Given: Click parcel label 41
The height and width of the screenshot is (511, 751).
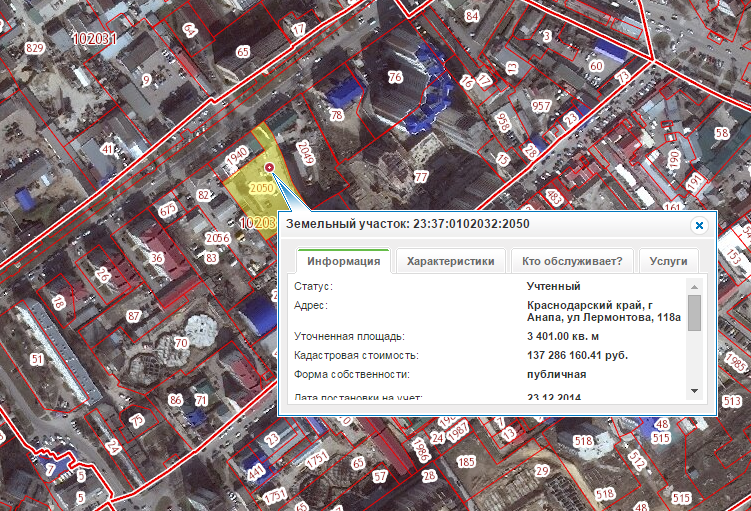Looking at the screenshot, I should coord(107,149).
